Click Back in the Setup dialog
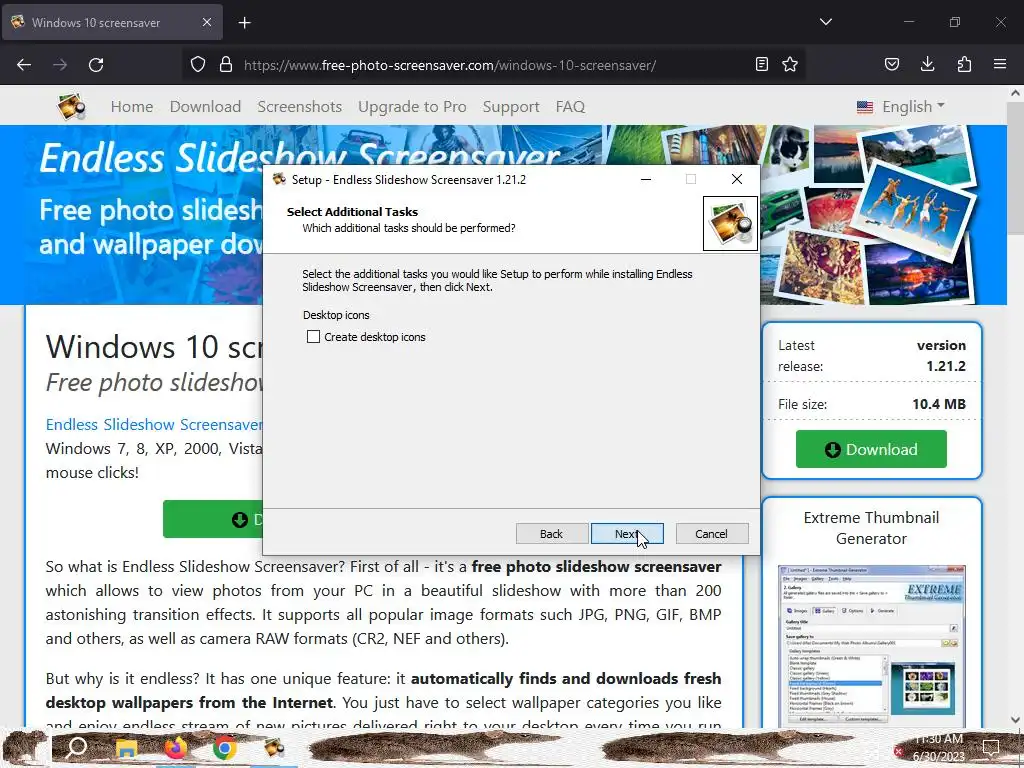Image resolution: width=1024 pixels, height=768 pixels. pos(551,534)
